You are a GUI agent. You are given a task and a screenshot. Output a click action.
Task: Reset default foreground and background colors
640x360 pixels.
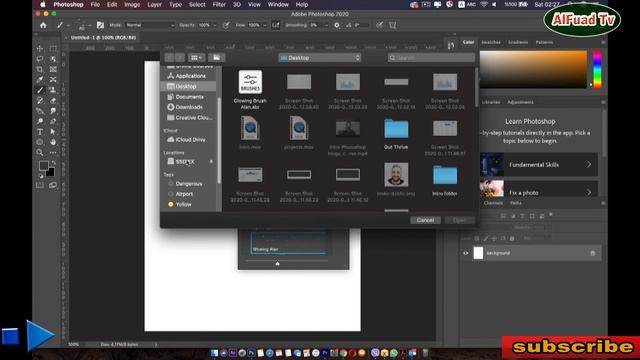(41, 176)
